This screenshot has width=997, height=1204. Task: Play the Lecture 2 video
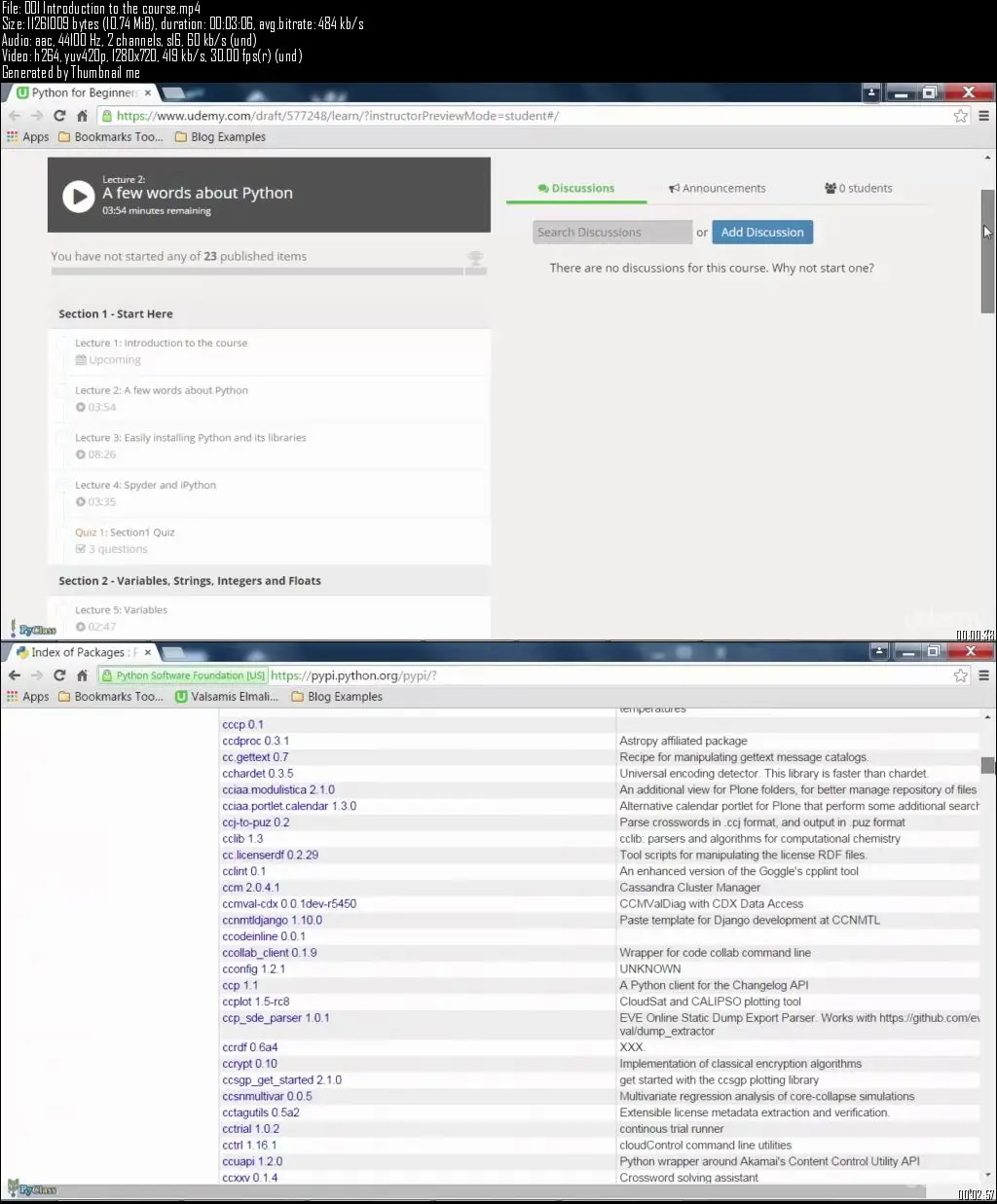pyautogui.click(x=78, y=196)
